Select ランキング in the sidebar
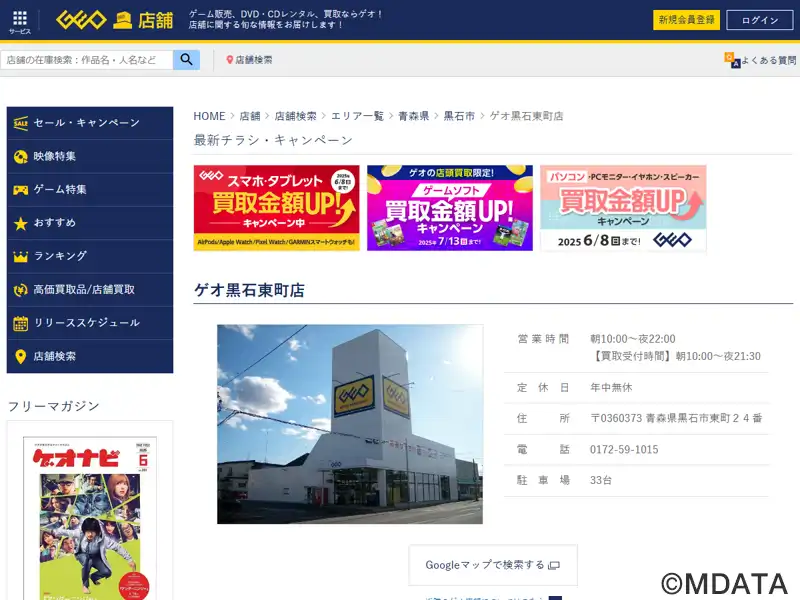Viewport: 800px width, 600px height. click(x=90, y=256)
